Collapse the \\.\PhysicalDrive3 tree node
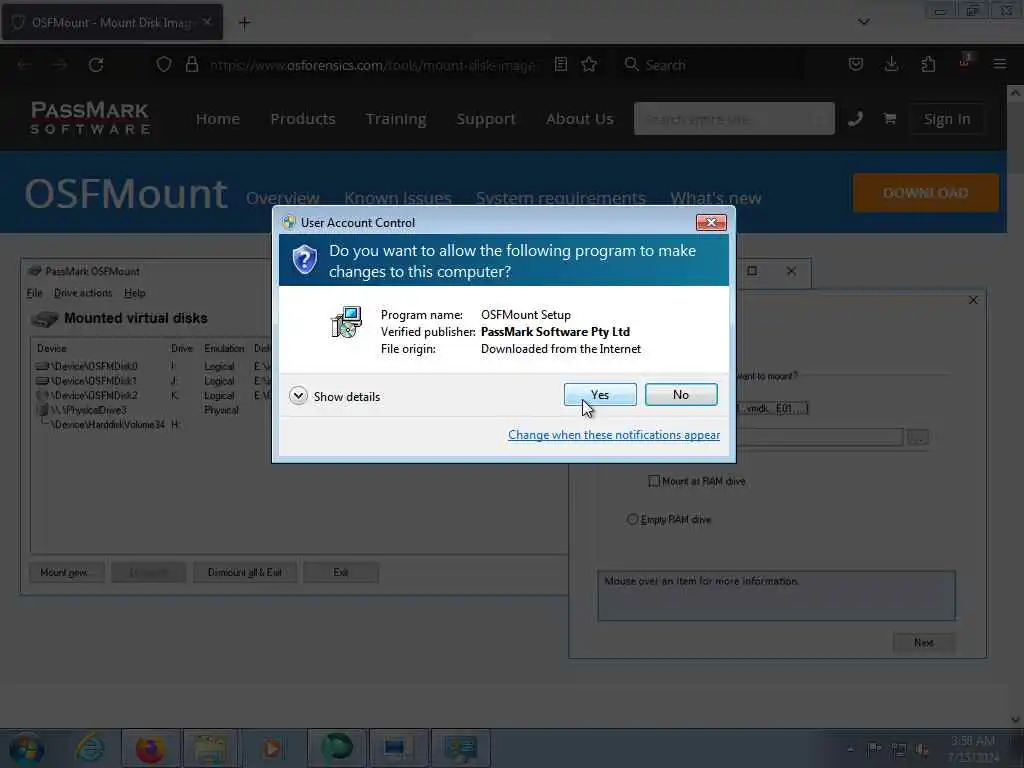Image resolution: width=1024 pixels, height=768 pixels. [42, 410]
